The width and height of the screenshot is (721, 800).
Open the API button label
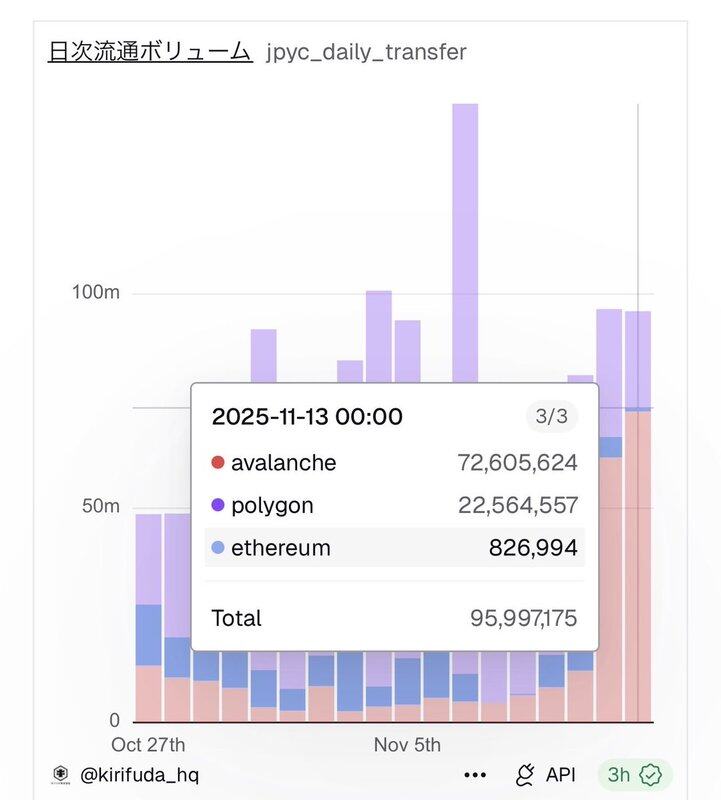pos(560,775)
